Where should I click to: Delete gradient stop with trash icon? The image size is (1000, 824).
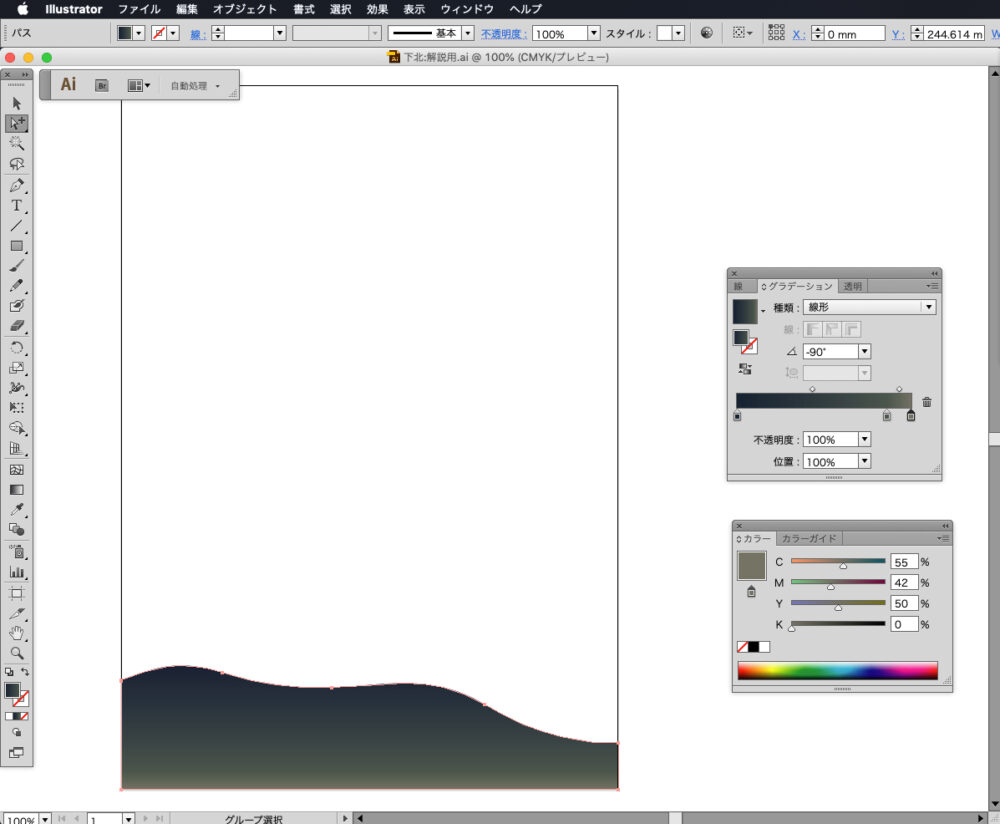pos(927,402)
